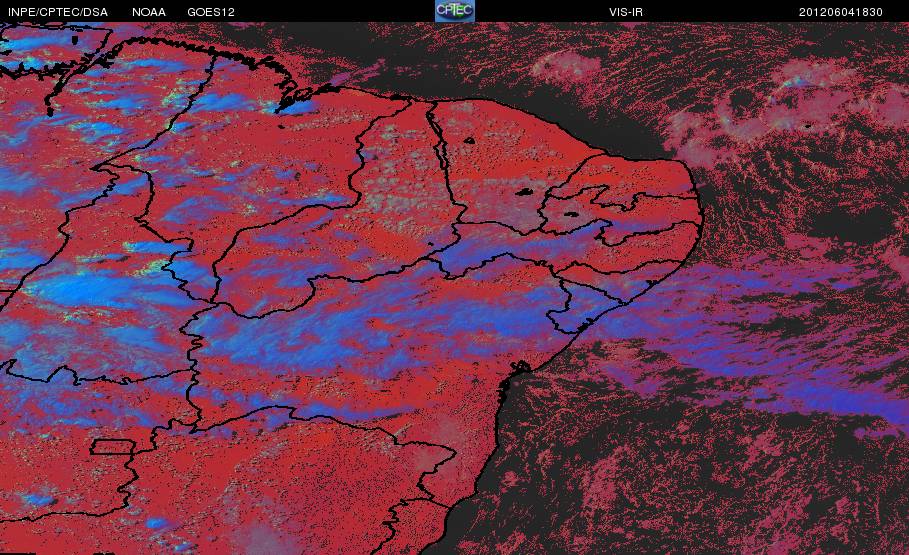
Task: Click the white cloud patch over northern ocean
Action: tap(565, 67)
